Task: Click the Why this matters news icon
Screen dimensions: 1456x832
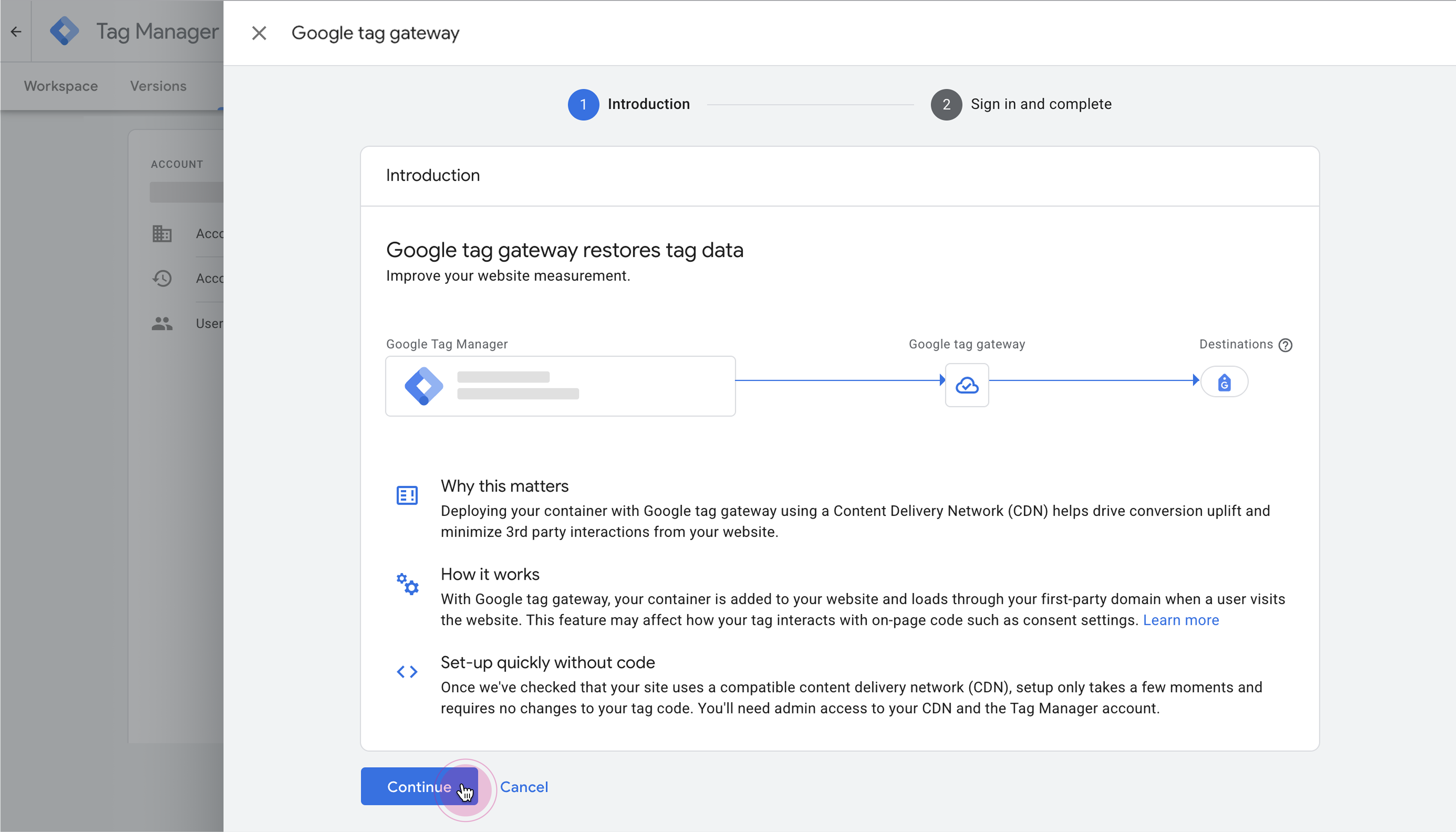Action: click(x=407, y=495)
